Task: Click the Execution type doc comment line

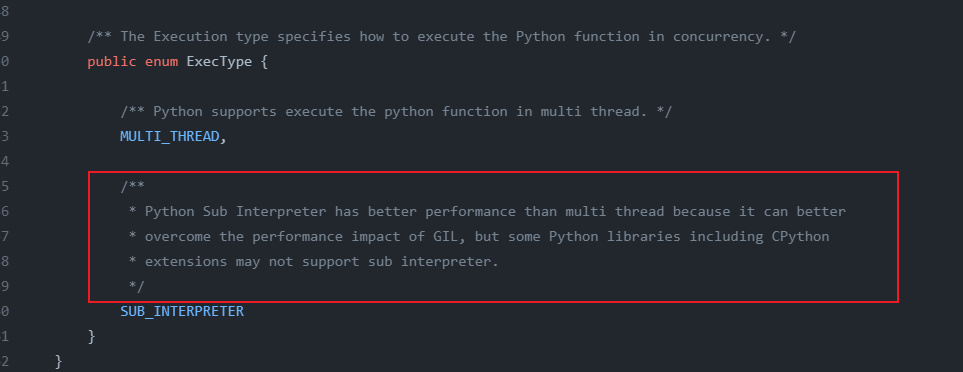Action: [441, 36]
